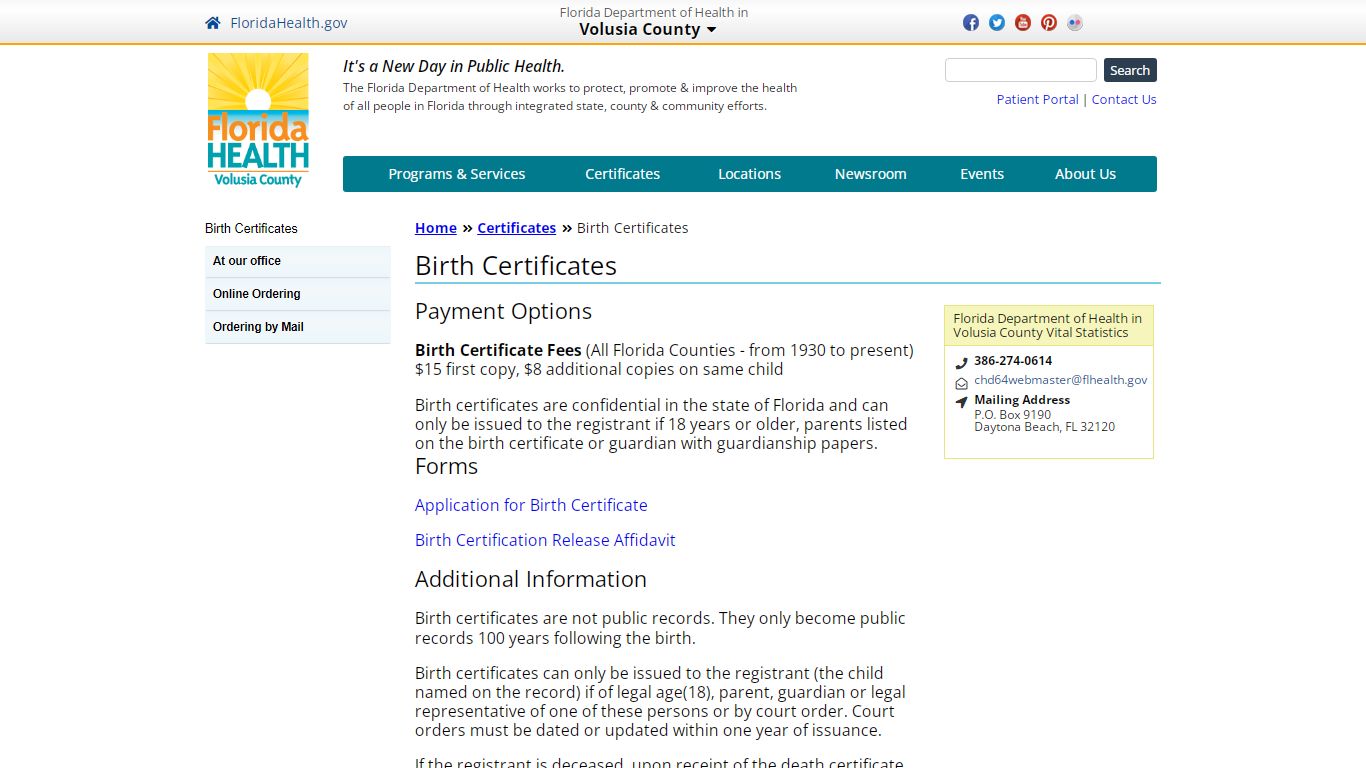
Task: Click the location arrow icon by Mailing Address
Action: [961, 402]
